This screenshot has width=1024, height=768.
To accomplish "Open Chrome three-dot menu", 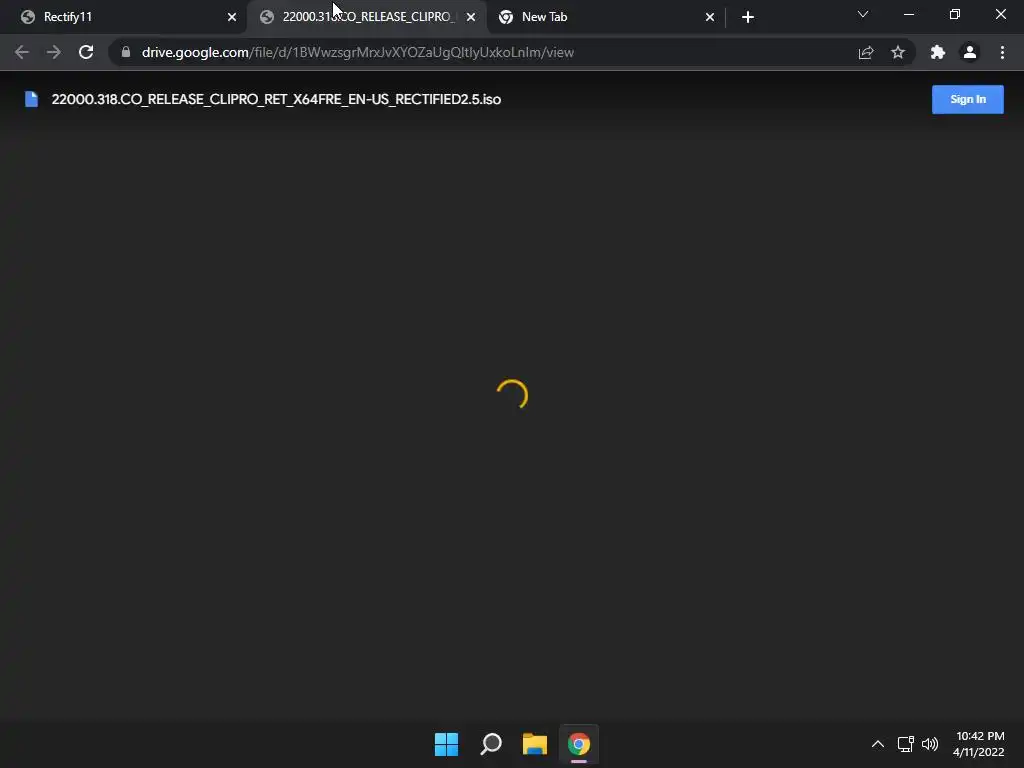I will tap(1002, 52).
